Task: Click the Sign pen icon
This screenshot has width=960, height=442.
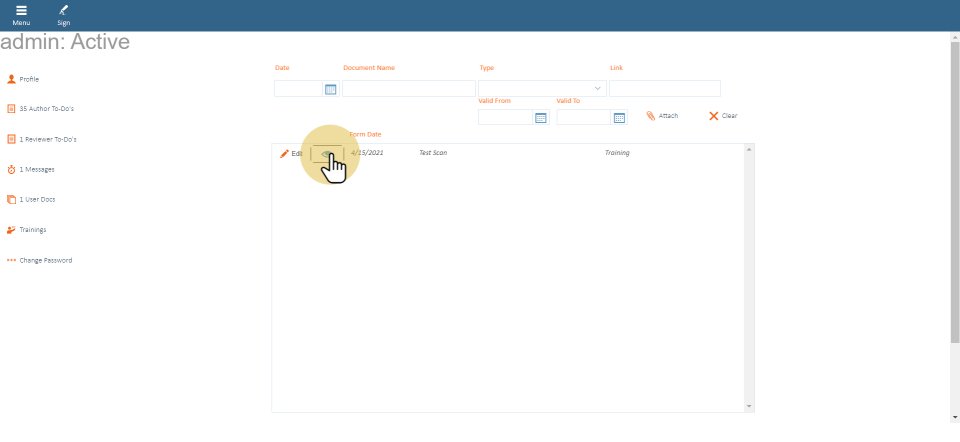Action: pyautogui.click(x=63, y=11)
